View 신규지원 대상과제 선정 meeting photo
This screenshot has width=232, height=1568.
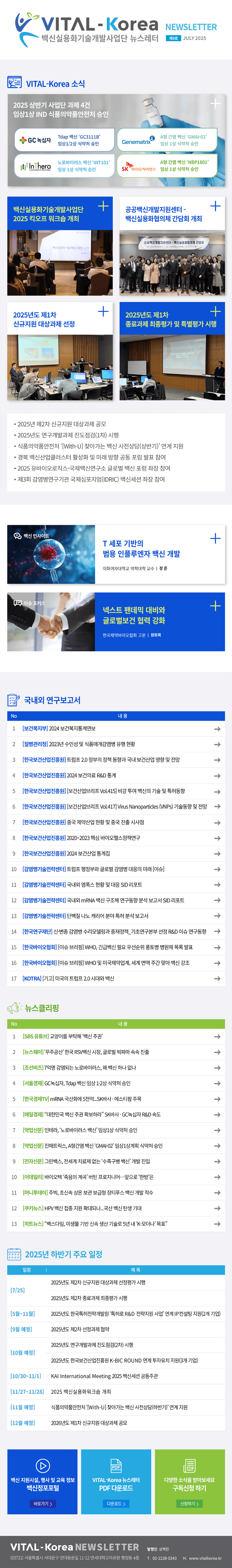coord(60,368)
